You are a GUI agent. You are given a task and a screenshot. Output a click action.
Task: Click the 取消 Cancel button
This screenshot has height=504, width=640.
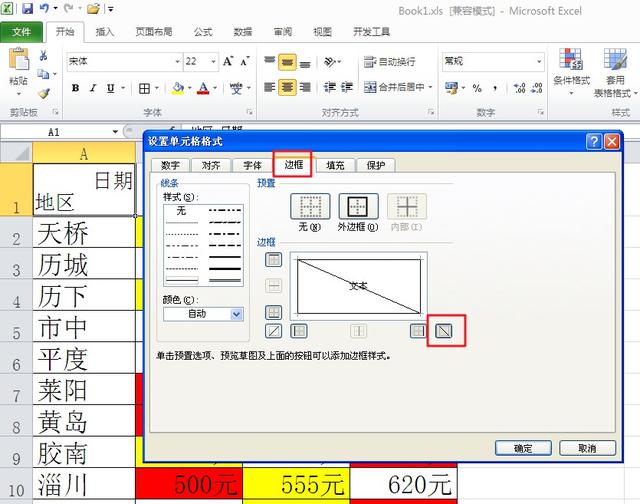tap(587, 448)
